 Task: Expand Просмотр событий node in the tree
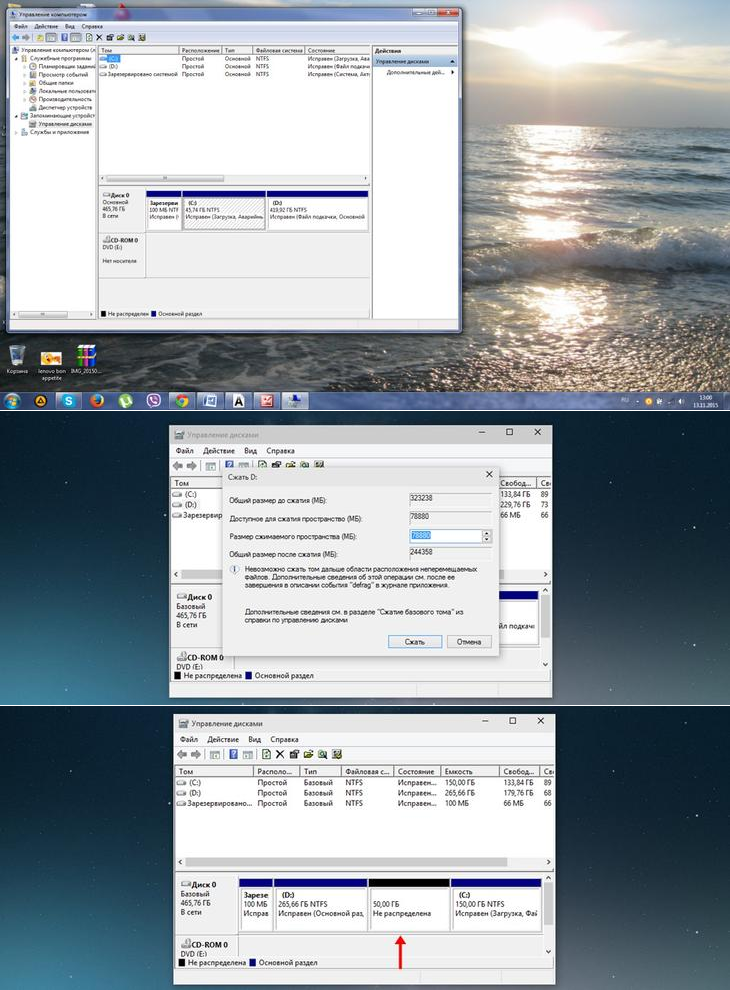[24, 75]
